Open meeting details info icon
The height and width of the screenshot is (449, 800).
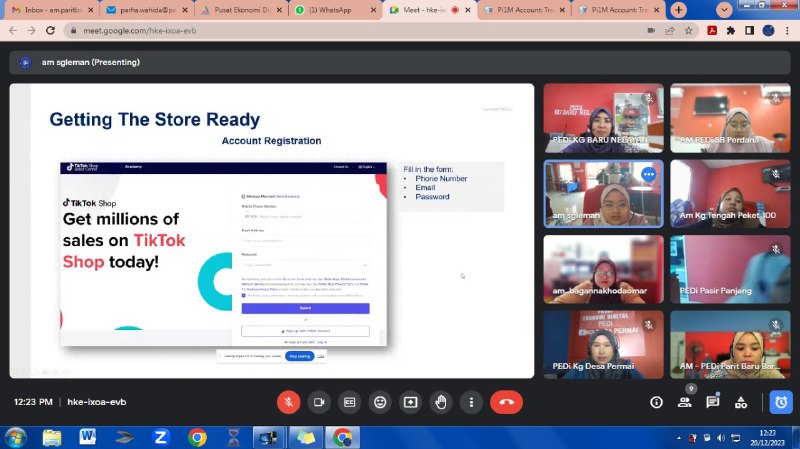point(656,403)
